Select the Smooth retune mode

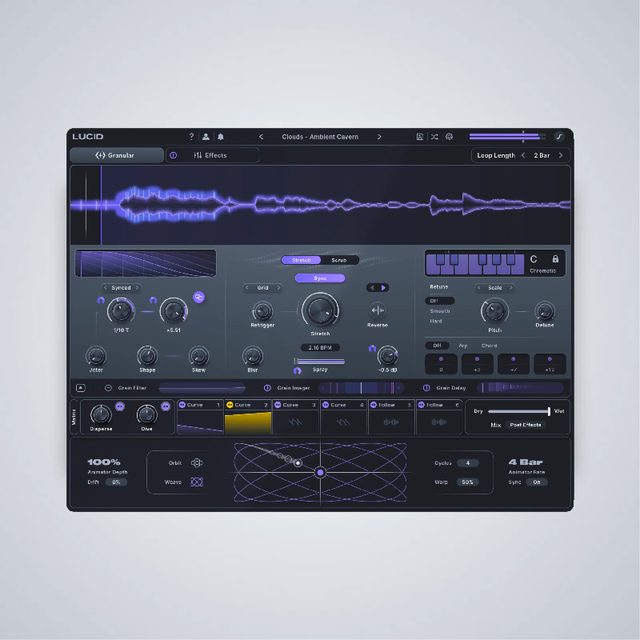point(440,311)
